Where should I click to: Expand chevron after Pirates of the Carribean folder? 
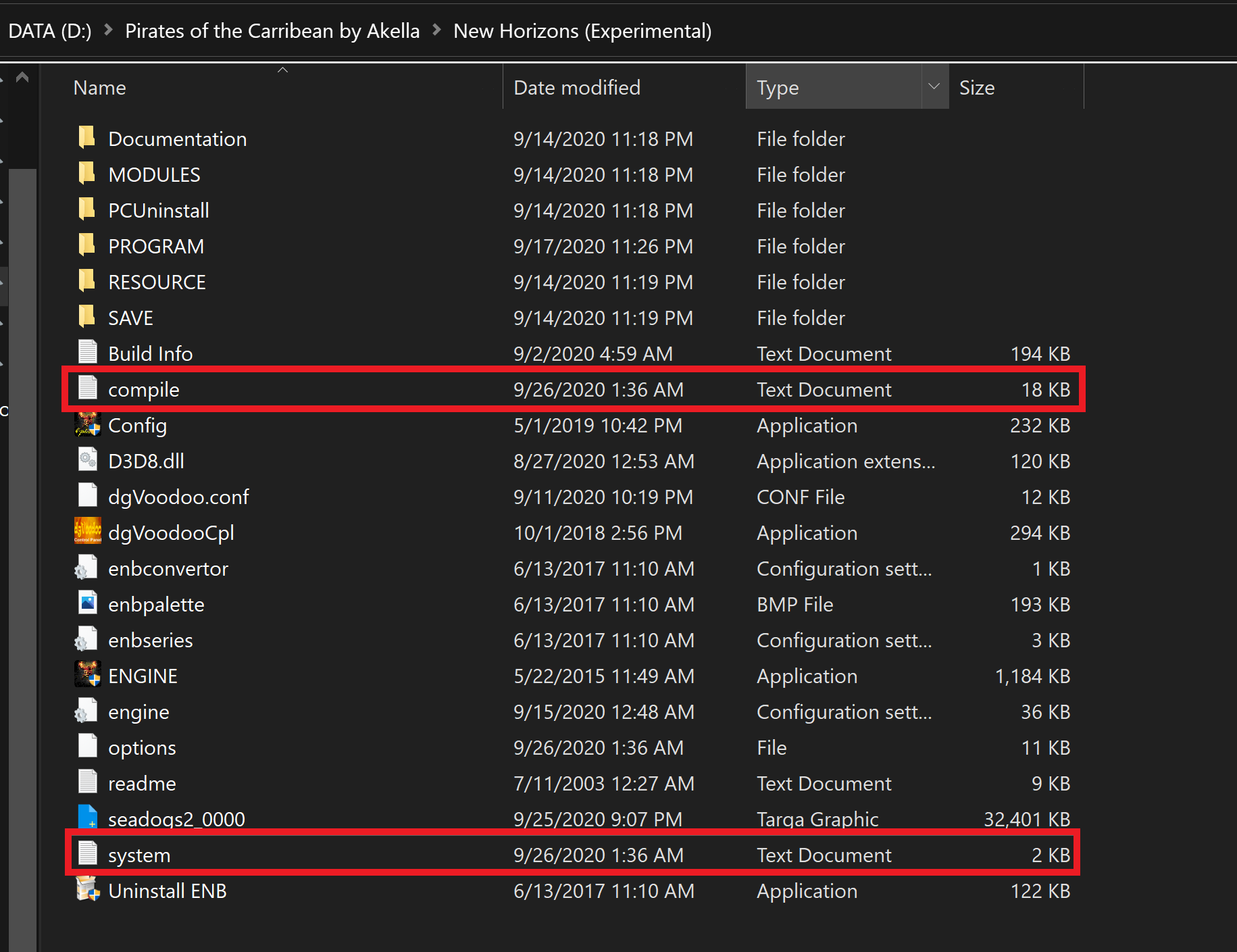pyautogui.click(x=436, y=30)
